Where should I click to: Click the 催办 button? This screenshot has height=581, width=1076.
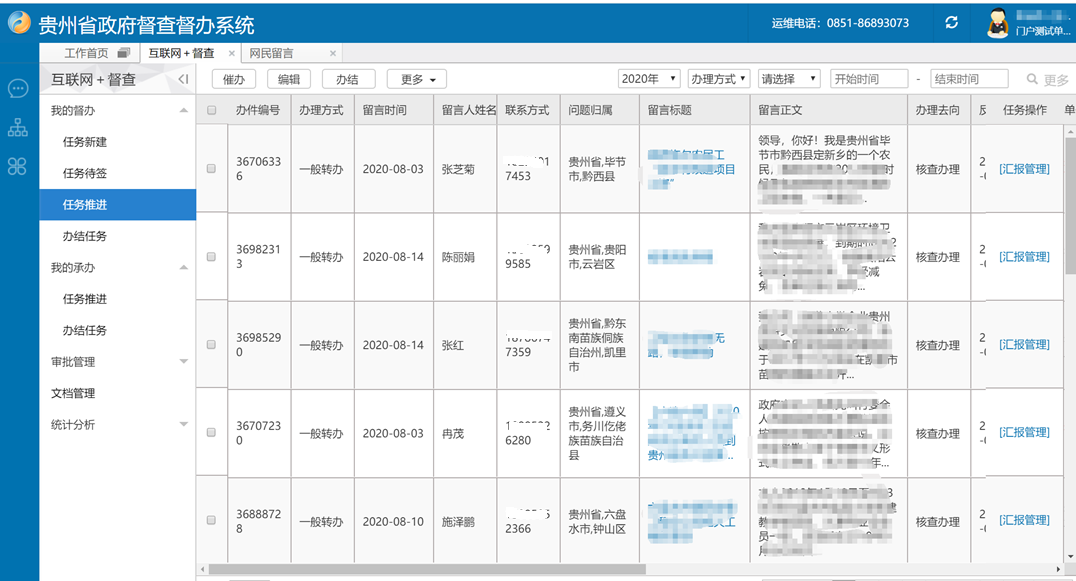click(234, 80)
